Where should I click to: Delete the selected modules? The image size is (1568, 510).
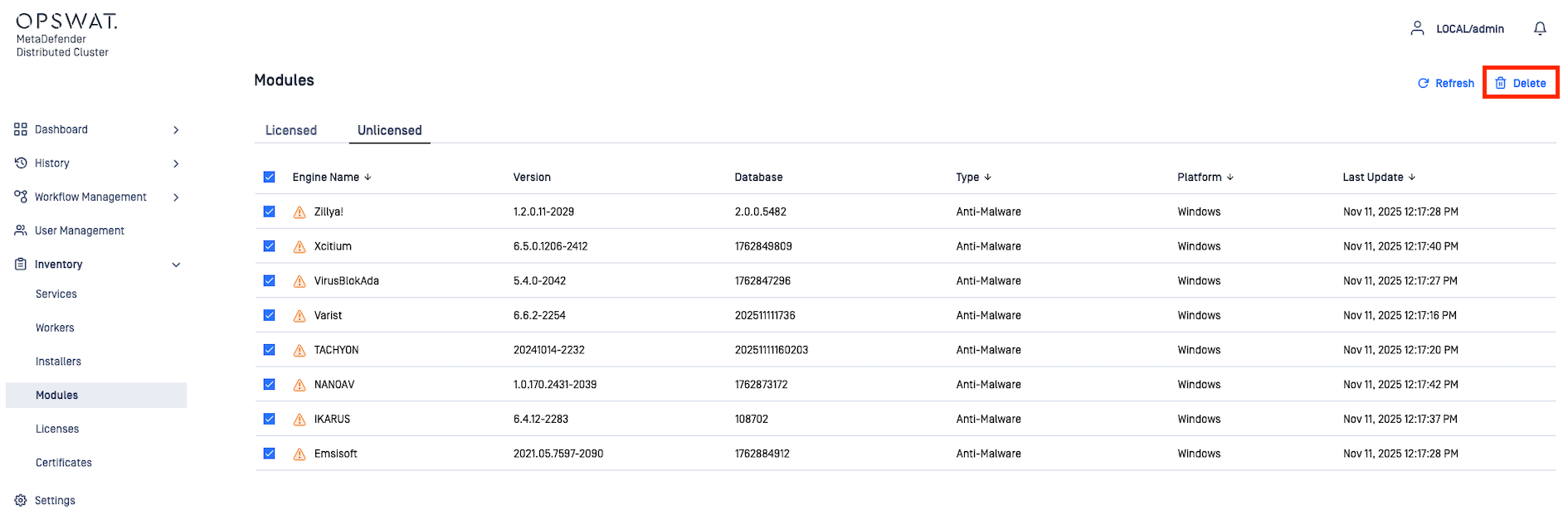1521,83
